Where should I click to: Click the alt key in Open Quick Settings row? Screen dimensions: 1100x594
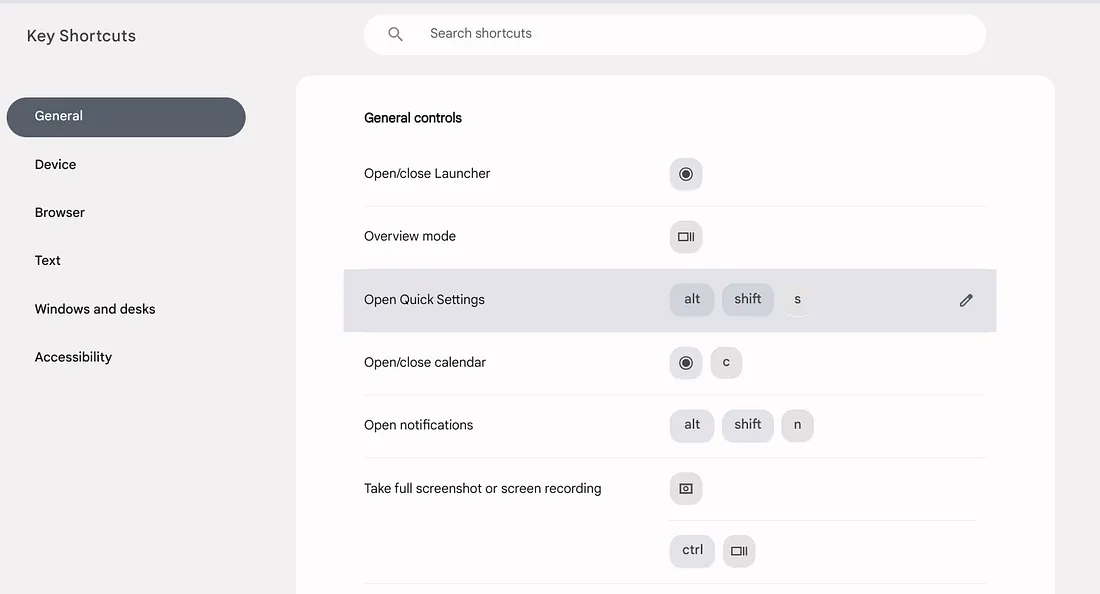(692, 299)
